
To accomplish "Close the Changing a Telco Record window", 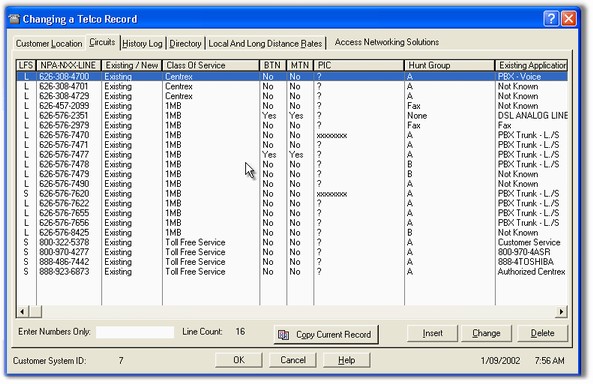I will (x=569, y=18).
